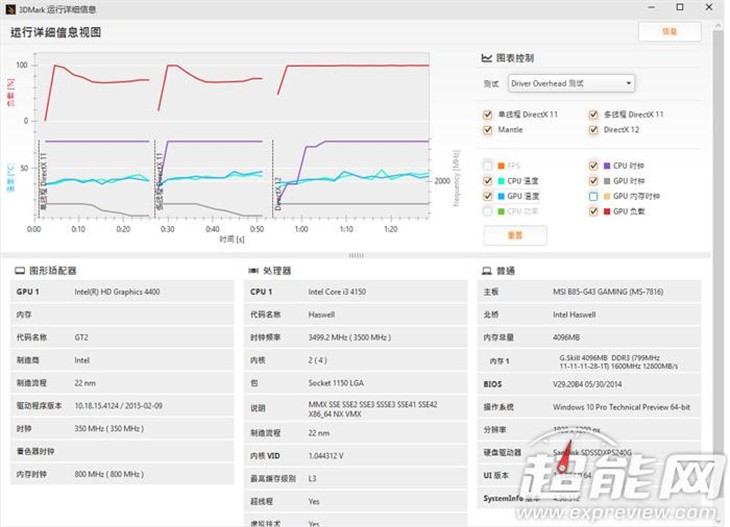The height and width of the screenshot is (527, 730).
Task: Click the red GPU load line in the chart
Action: 354,66
